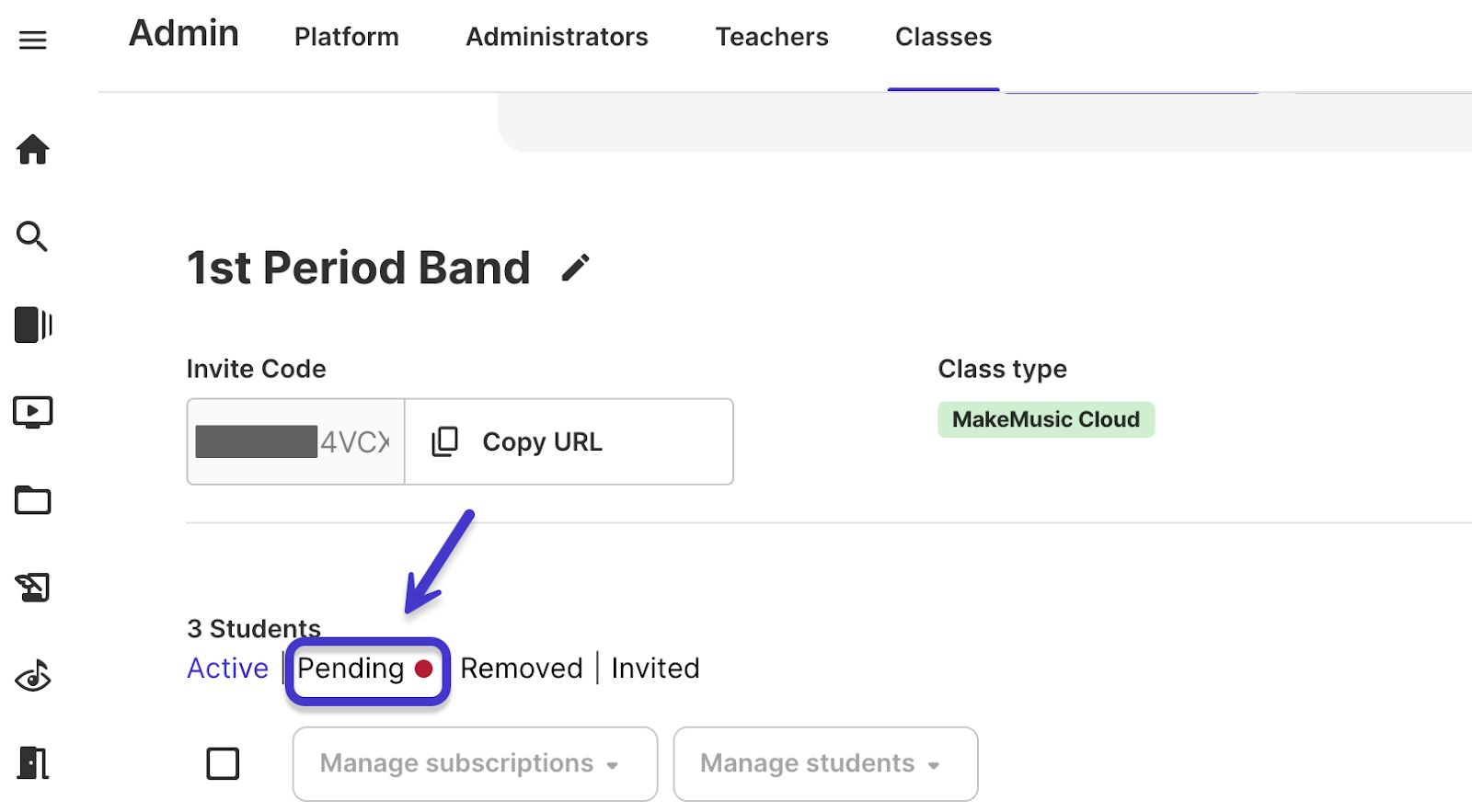Open the folder icon in sidebar
This screenshot has height=812, width=1472.
click(x=33, y=499)
